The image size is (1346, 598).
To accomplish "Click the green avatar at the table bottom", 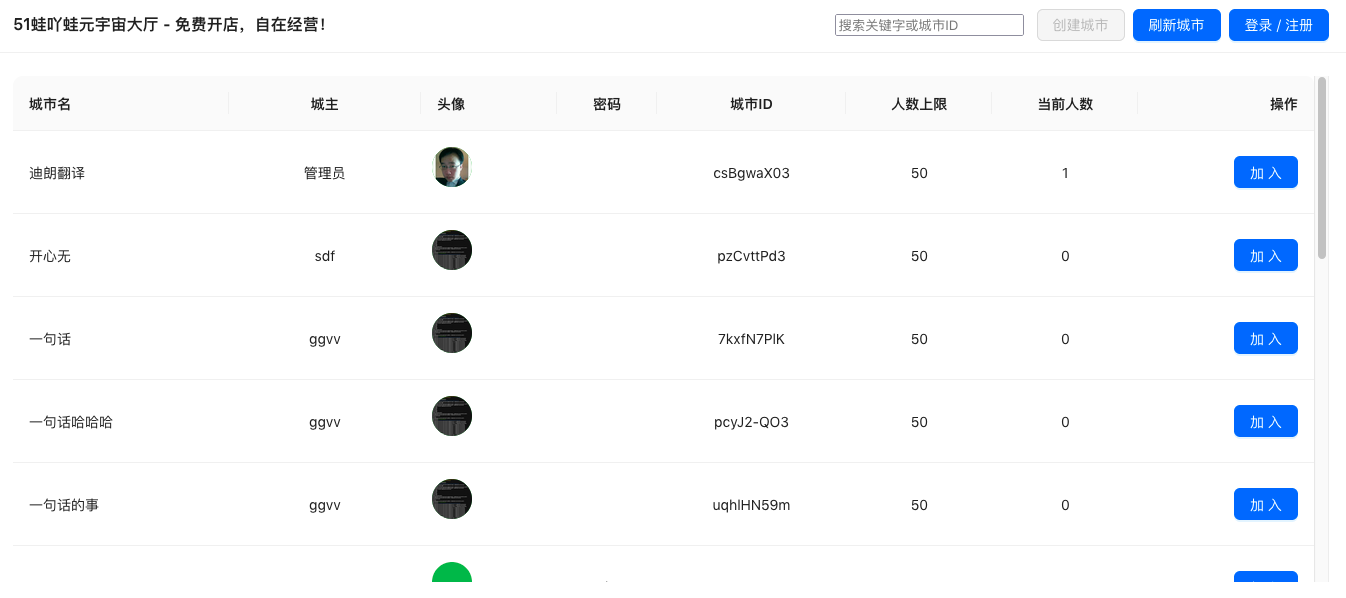I will (x=452, y=574).
